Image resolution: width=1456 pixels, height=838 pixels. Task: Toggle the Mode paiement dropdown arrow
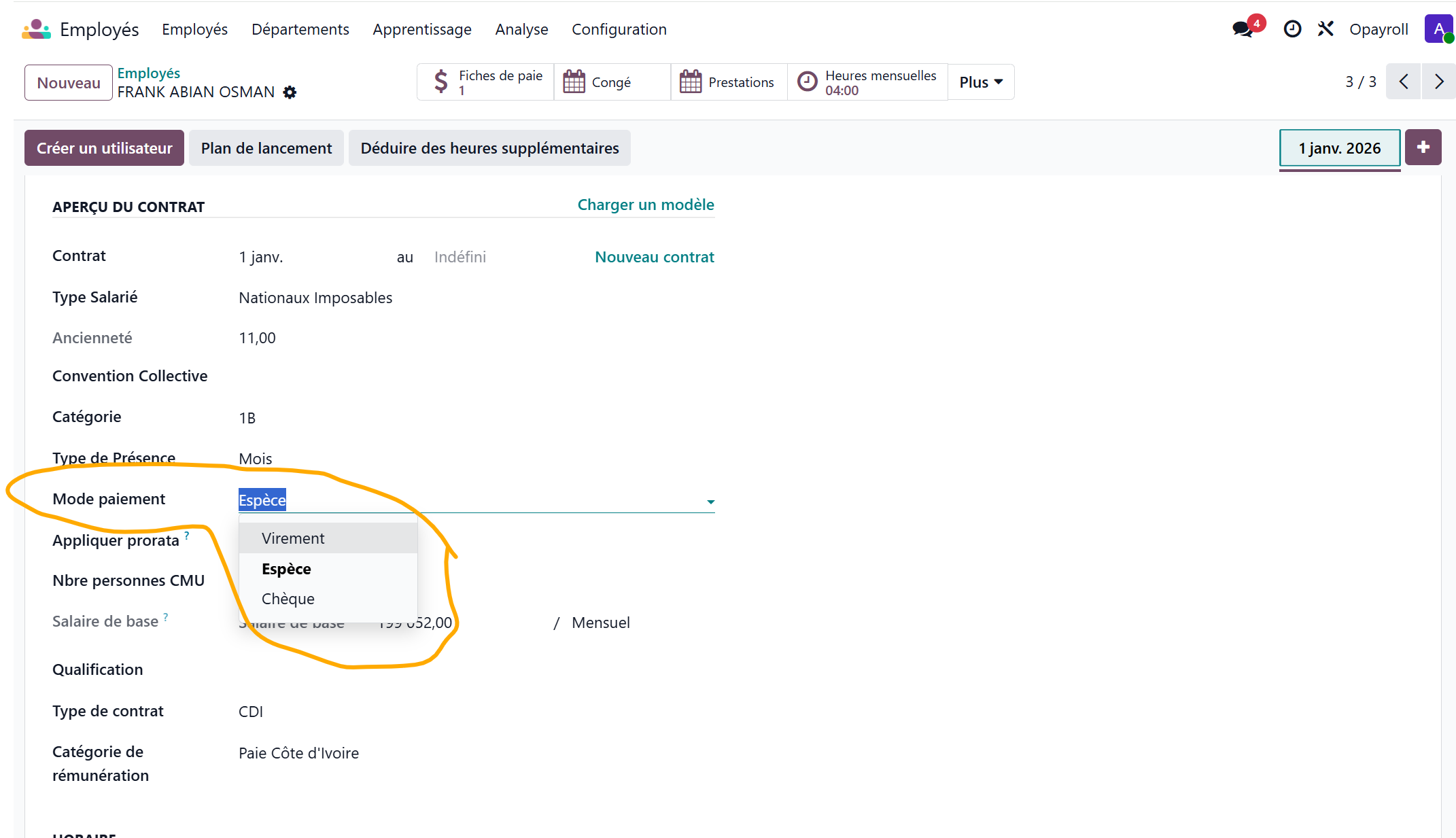click(x=710, y=502)
